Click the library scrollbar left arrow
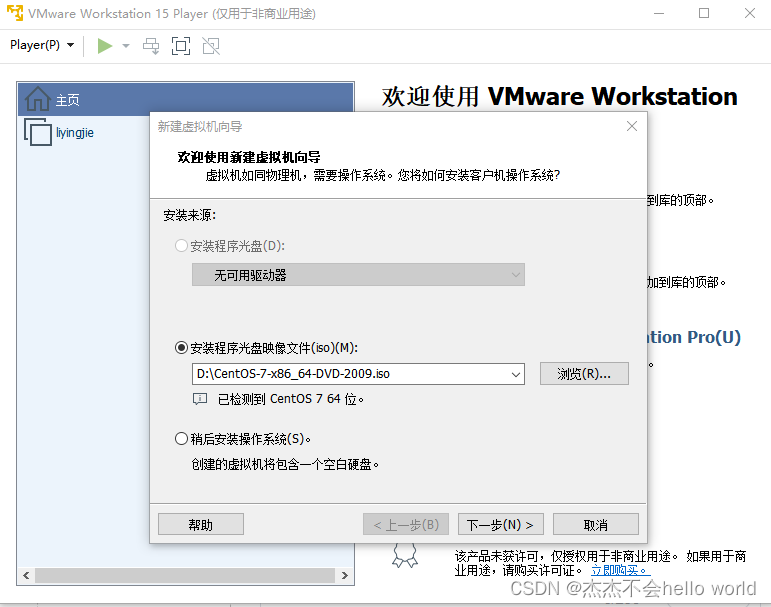 [x=26, y=575]
